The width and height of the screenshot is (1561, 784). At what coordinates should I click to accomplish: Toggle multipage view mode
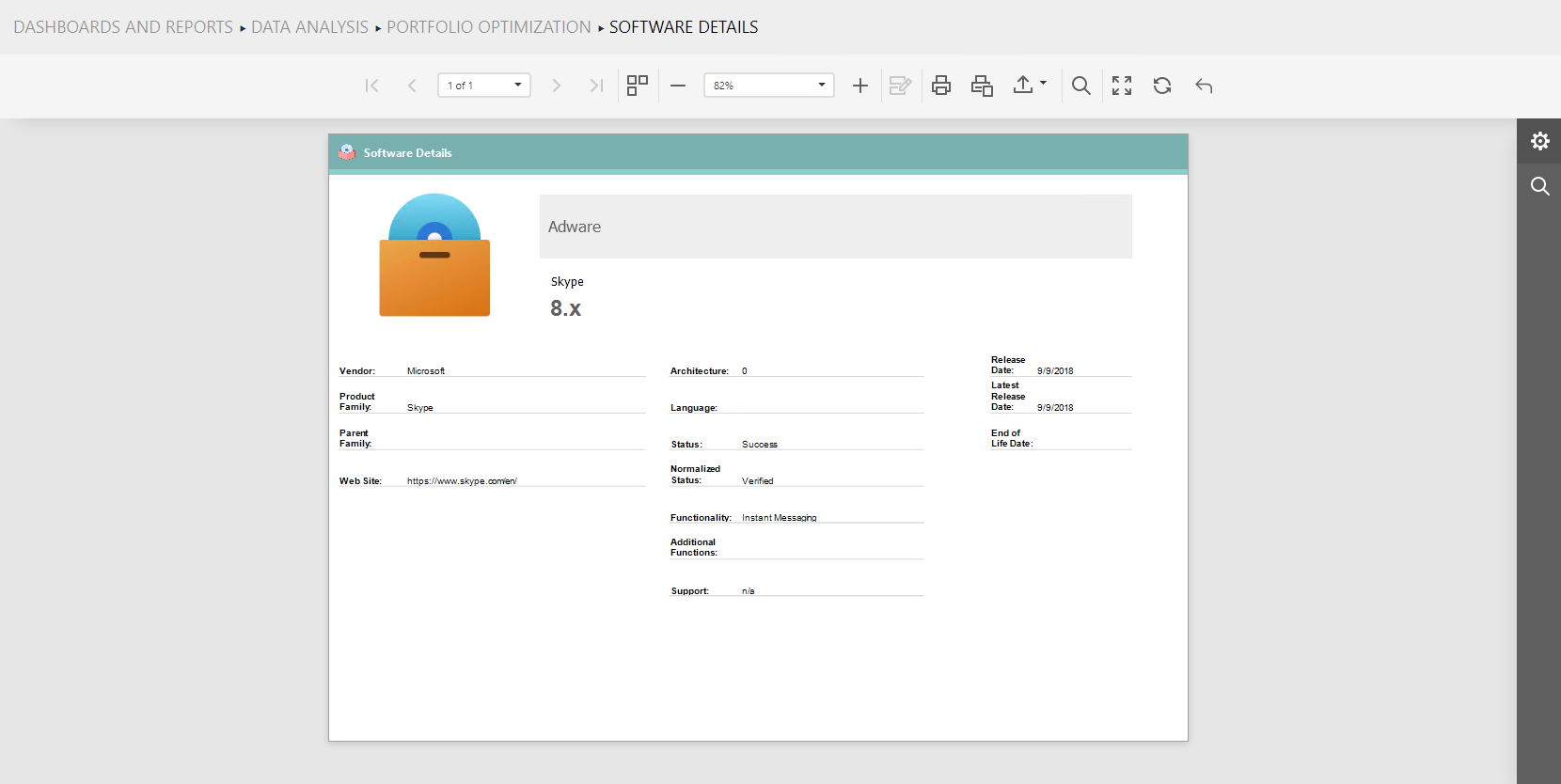pos(638,86)
